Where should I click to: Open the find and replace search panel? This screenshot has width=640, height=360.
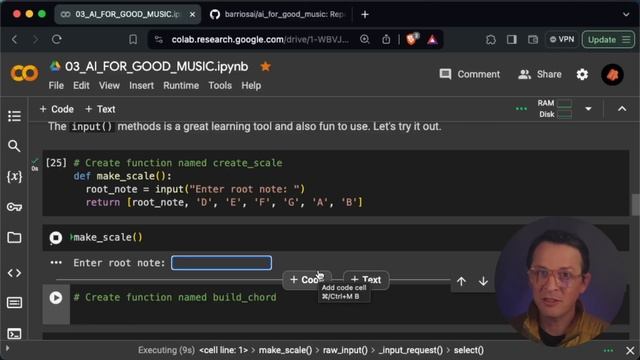click(14, 146)
